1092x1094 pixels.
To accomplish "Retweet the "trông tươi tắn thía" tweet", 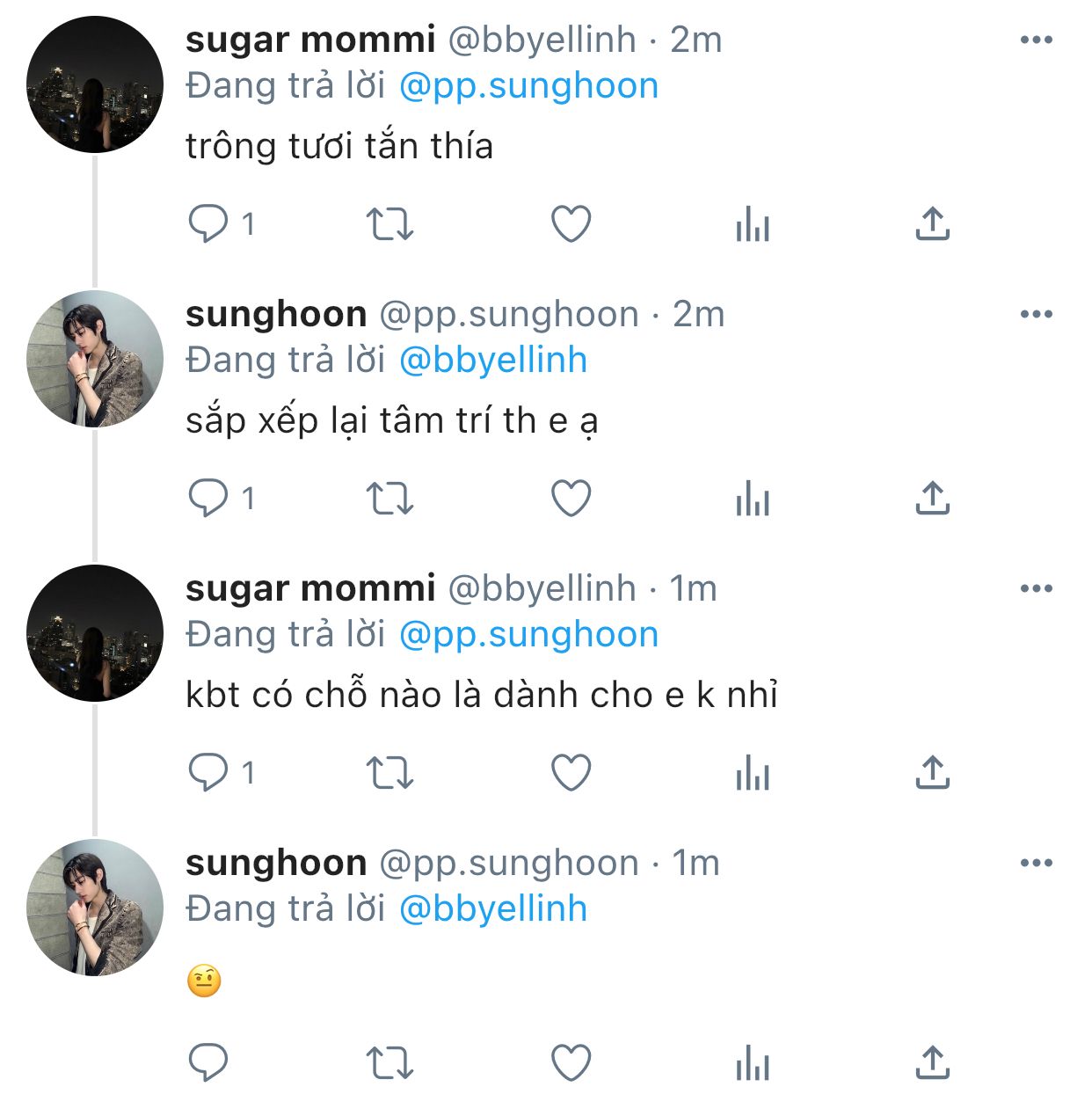I will click(389, 223).
